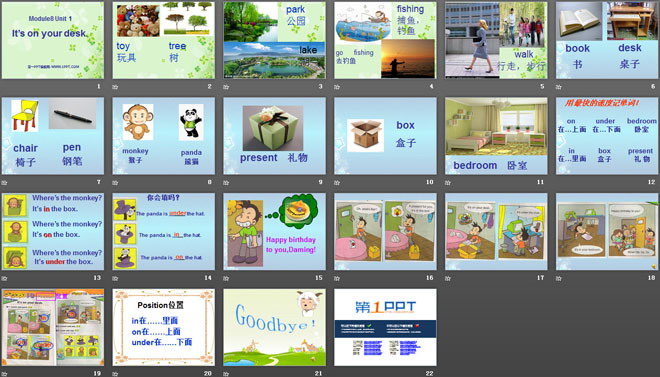Click the animation star under the Position slide 20
Screen dimensions: 660x377
[115, 373]
